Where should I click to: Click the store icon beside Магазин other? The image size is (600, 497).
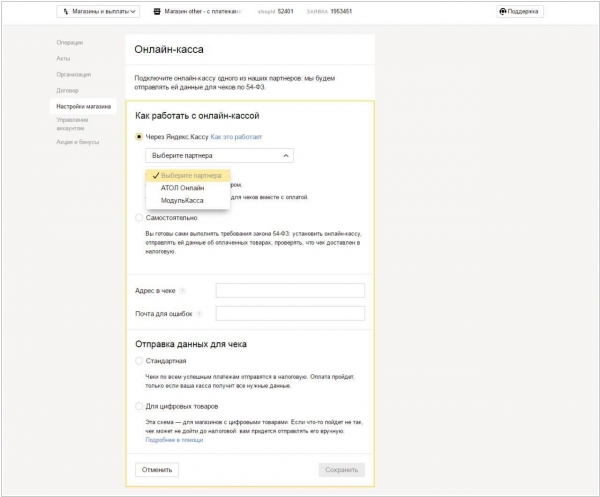click(157, 11)
